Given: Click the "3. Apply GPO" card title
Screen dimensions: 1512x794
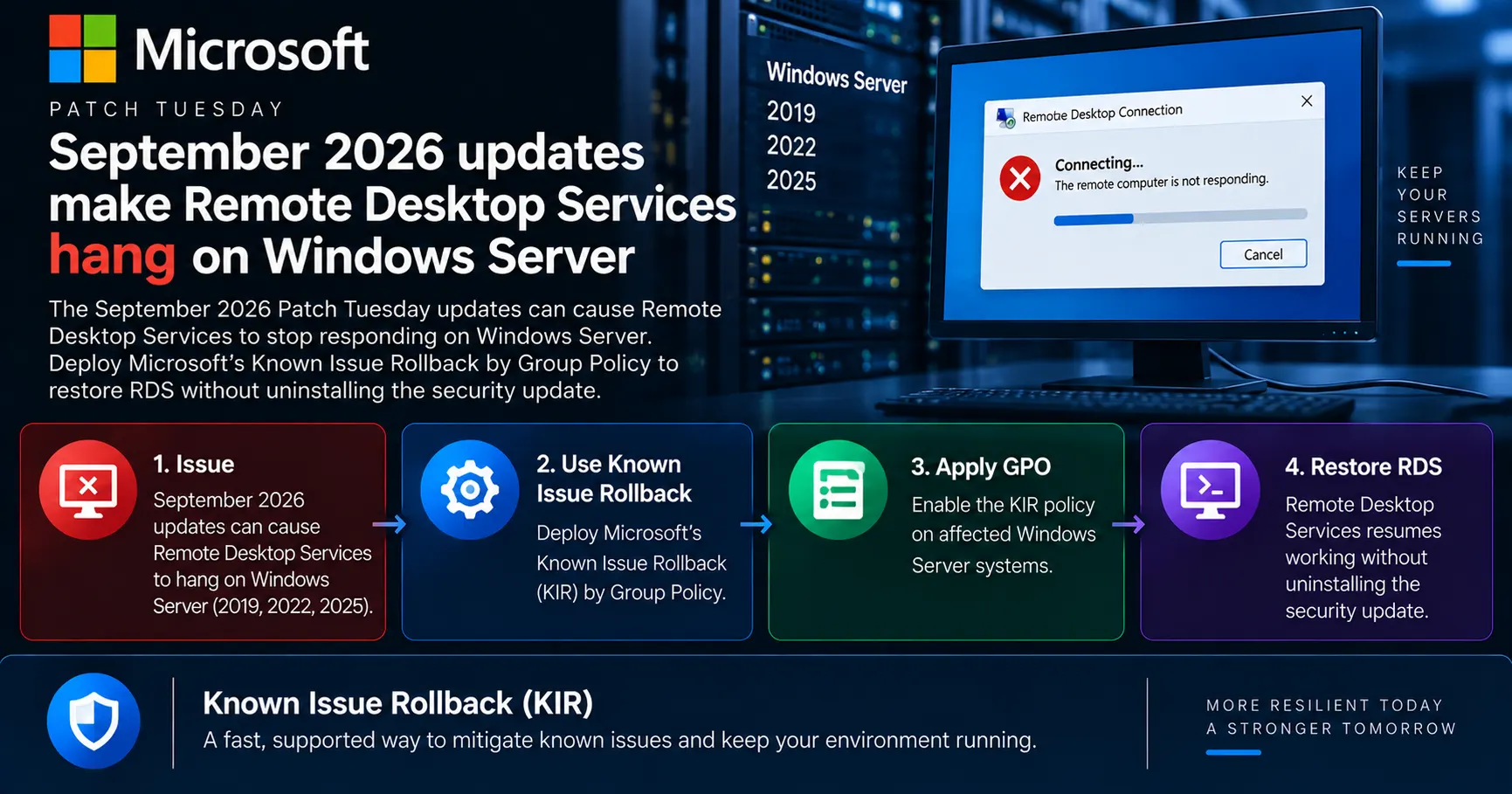Looking at the screenshot, I should [981, 467].
